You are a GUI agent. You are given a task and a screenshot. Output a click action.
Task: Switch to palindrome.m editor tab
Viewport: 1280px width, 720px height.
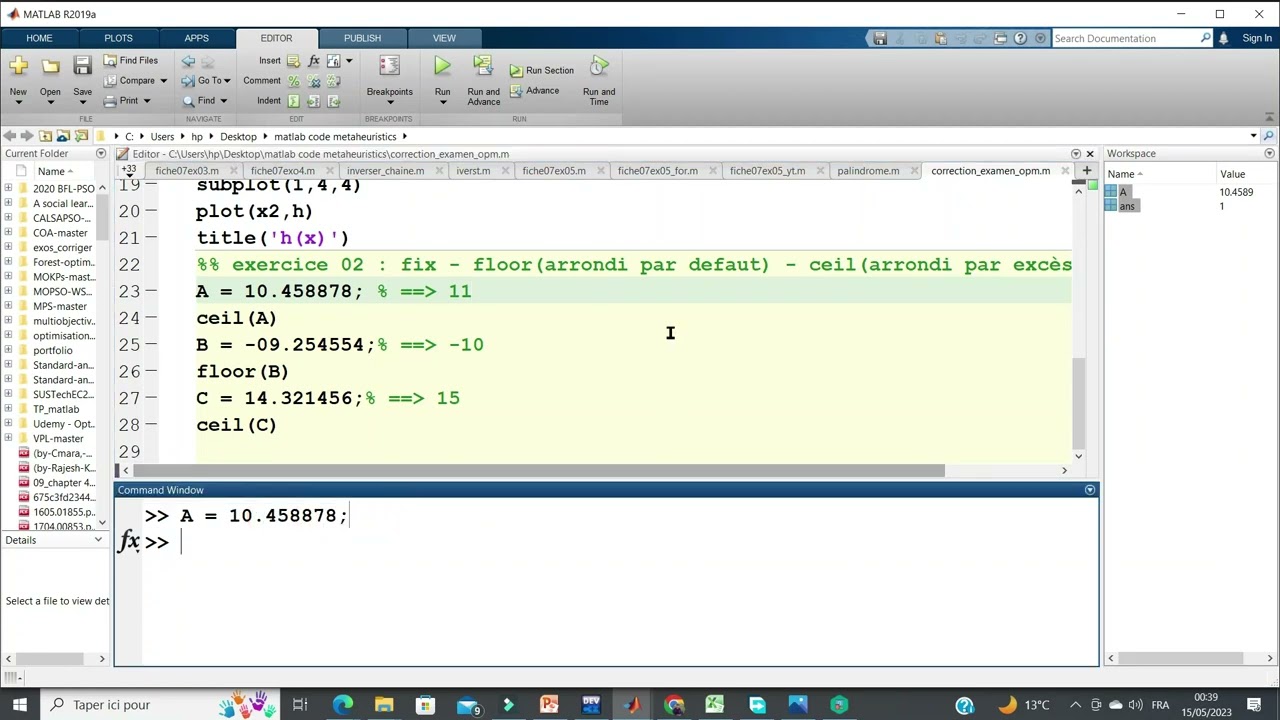pos(868,171)
